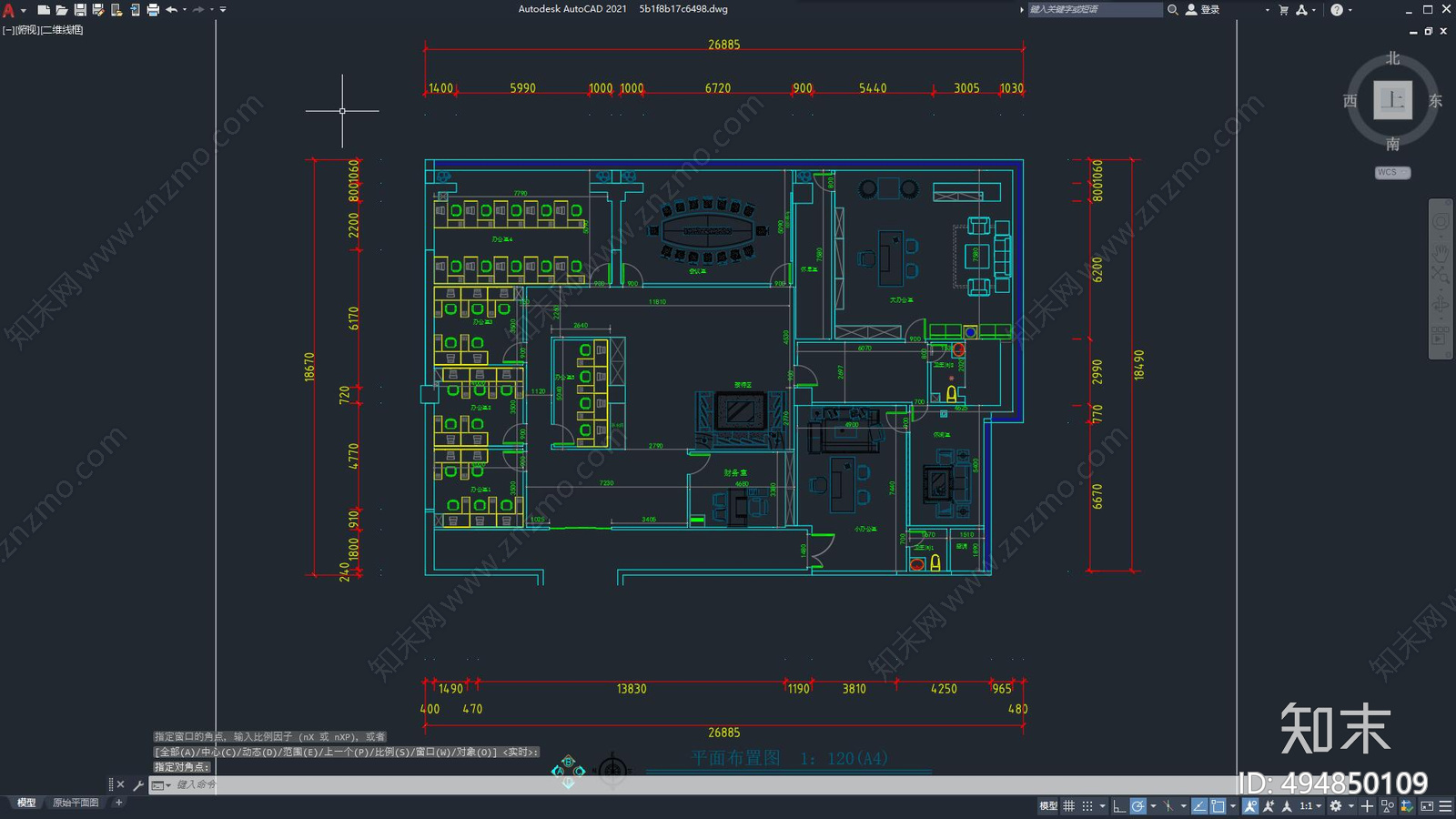
Task: Click the command line customize wrench icon
Action: click(x=138, y=784)
